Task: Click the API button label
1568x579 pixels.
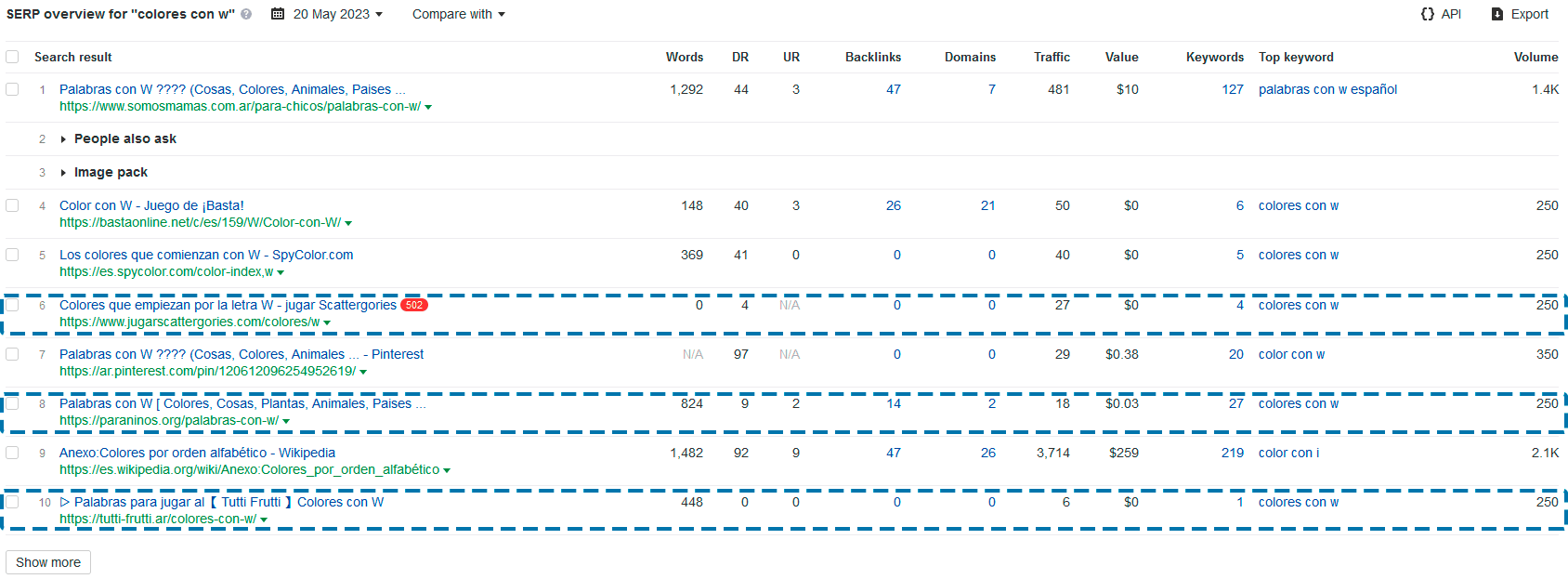Action: click(1451, 14)
